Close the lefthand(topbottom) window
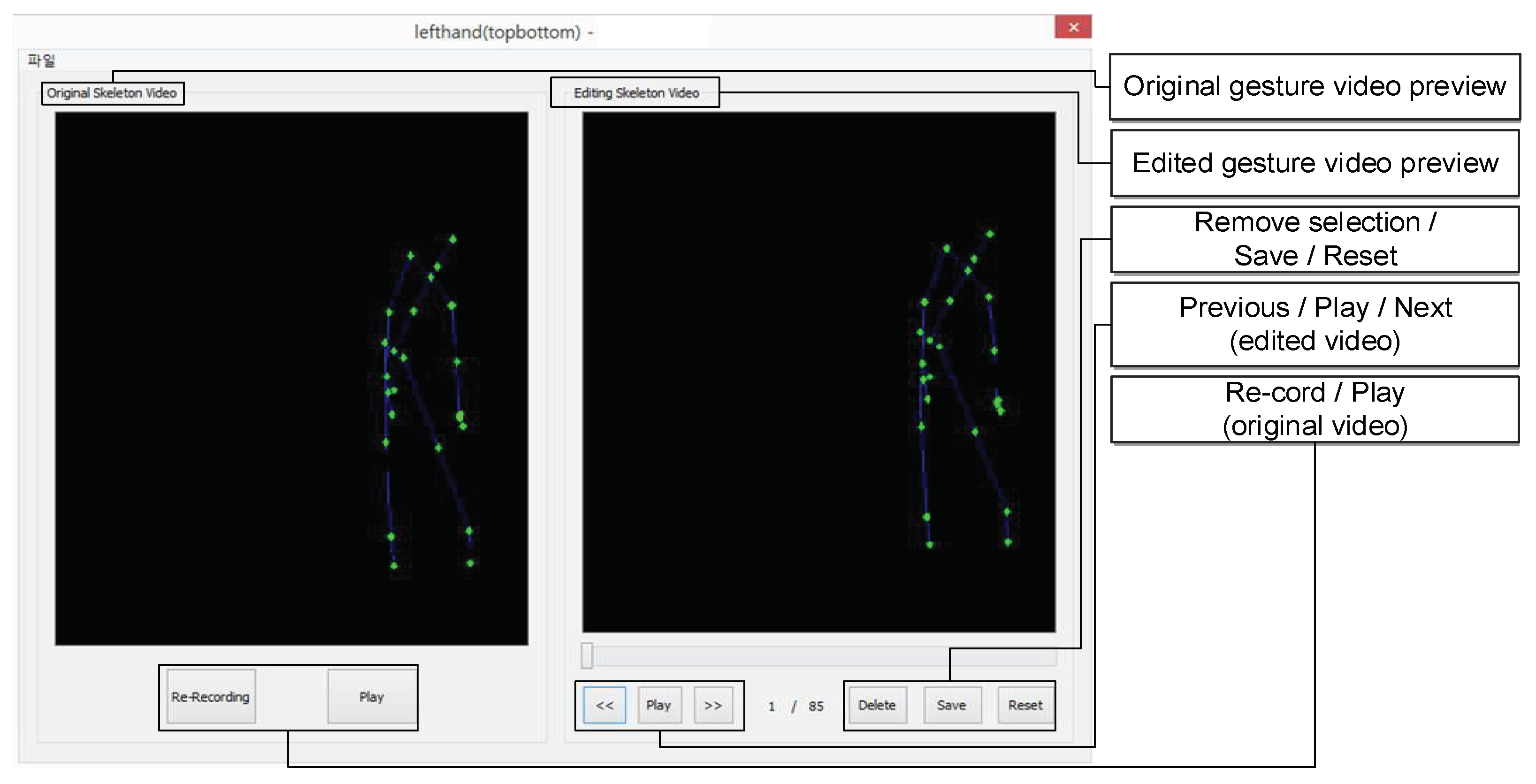The height and width of the screenshot is (784, 1536). click(x=1073, y=27)
